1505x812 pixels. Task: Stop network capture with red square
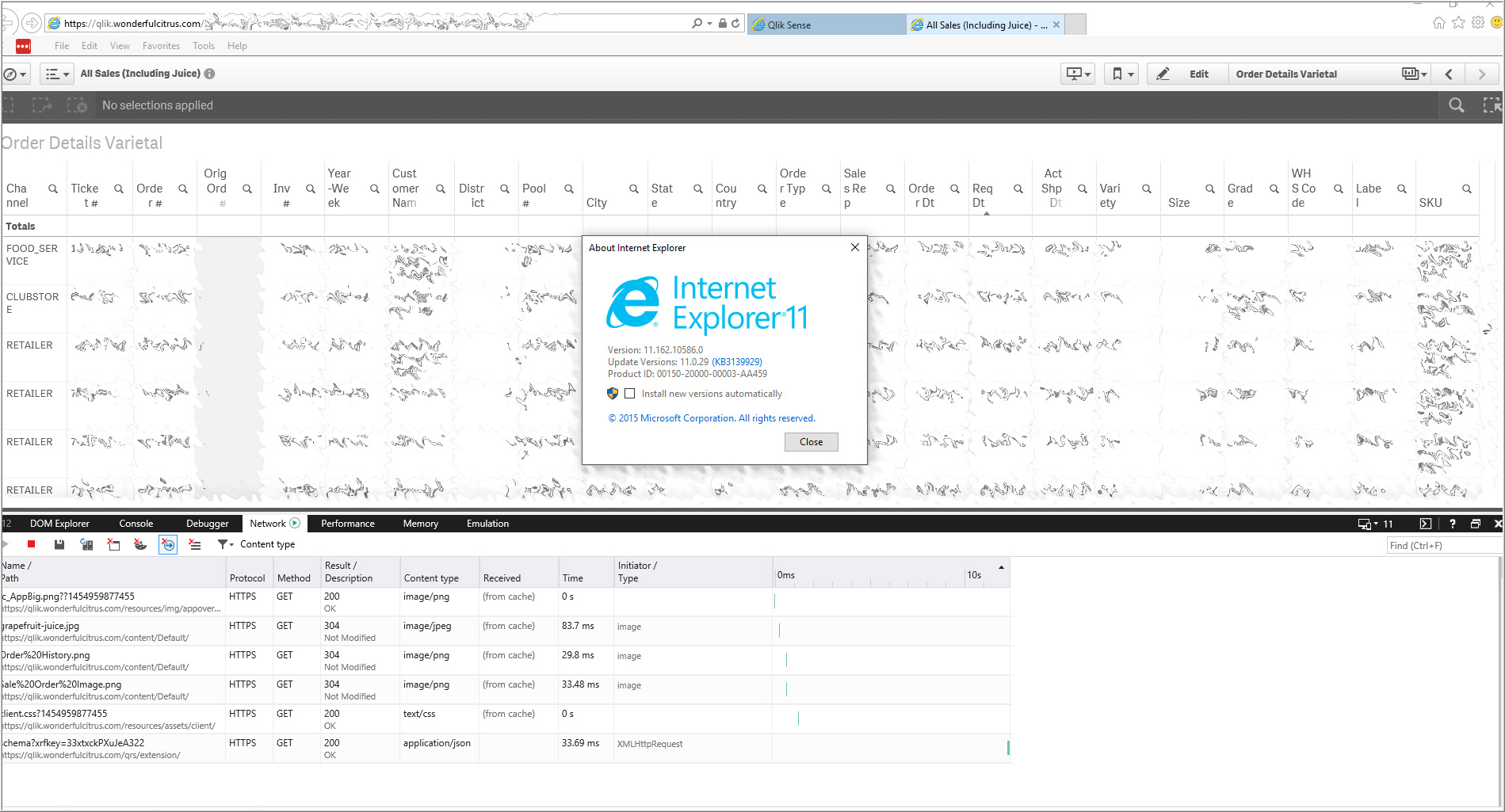(x=31, y=544)
